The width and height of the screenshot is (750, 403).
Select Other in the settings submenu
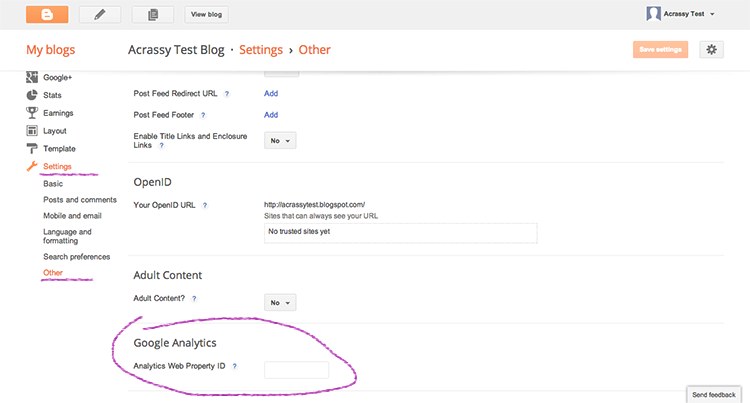point(53,272)
